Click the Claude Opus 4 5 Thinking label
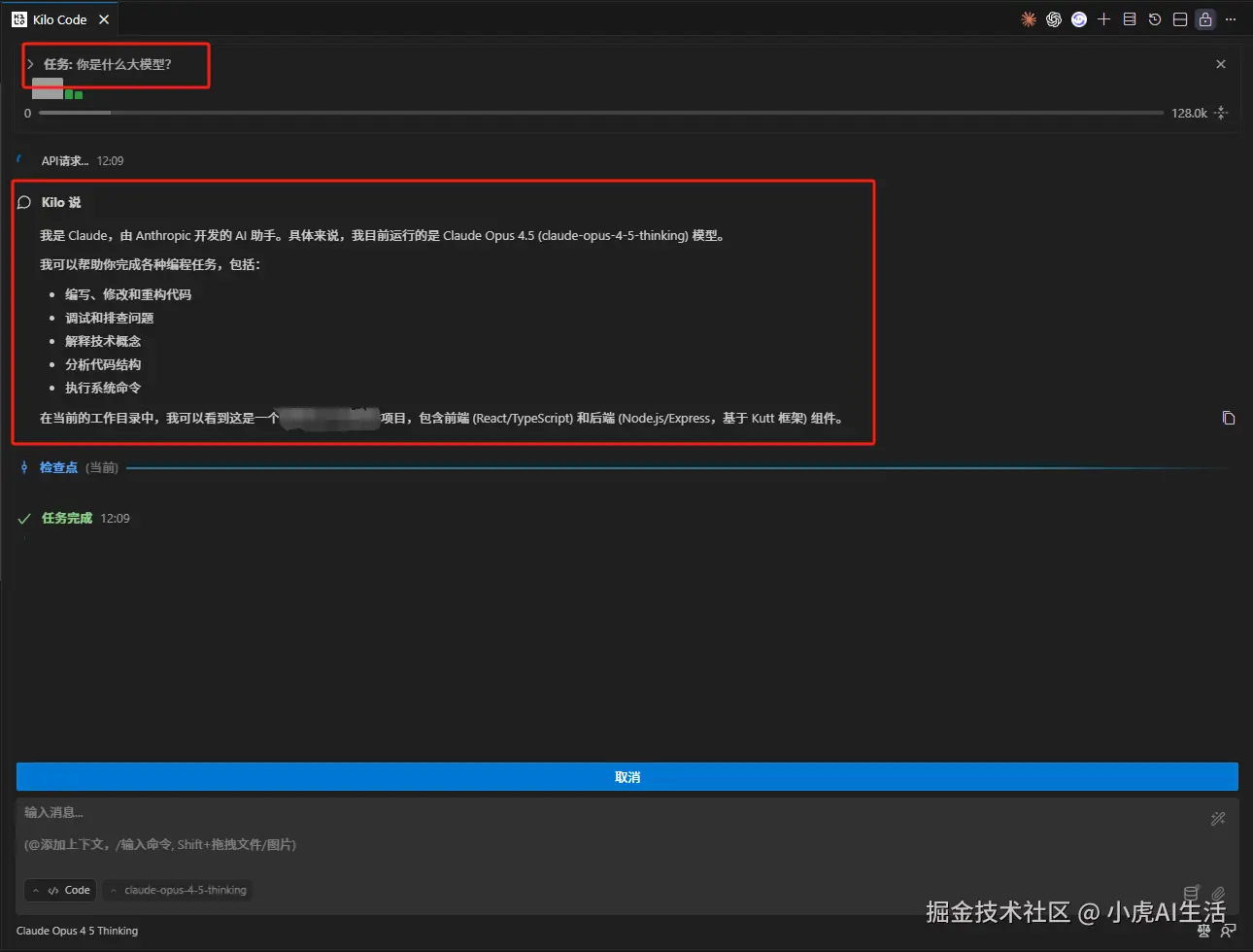1253x952 pixels. [77, 931]
